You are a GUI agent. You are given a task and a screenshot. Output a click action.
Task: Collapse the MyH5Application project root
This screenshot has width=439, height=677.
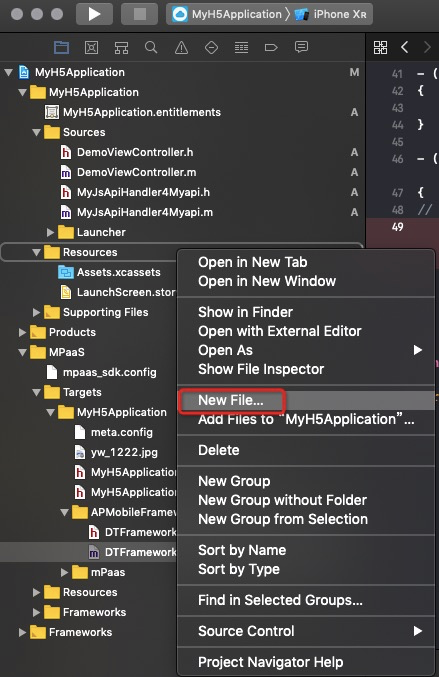coord(9,72)
